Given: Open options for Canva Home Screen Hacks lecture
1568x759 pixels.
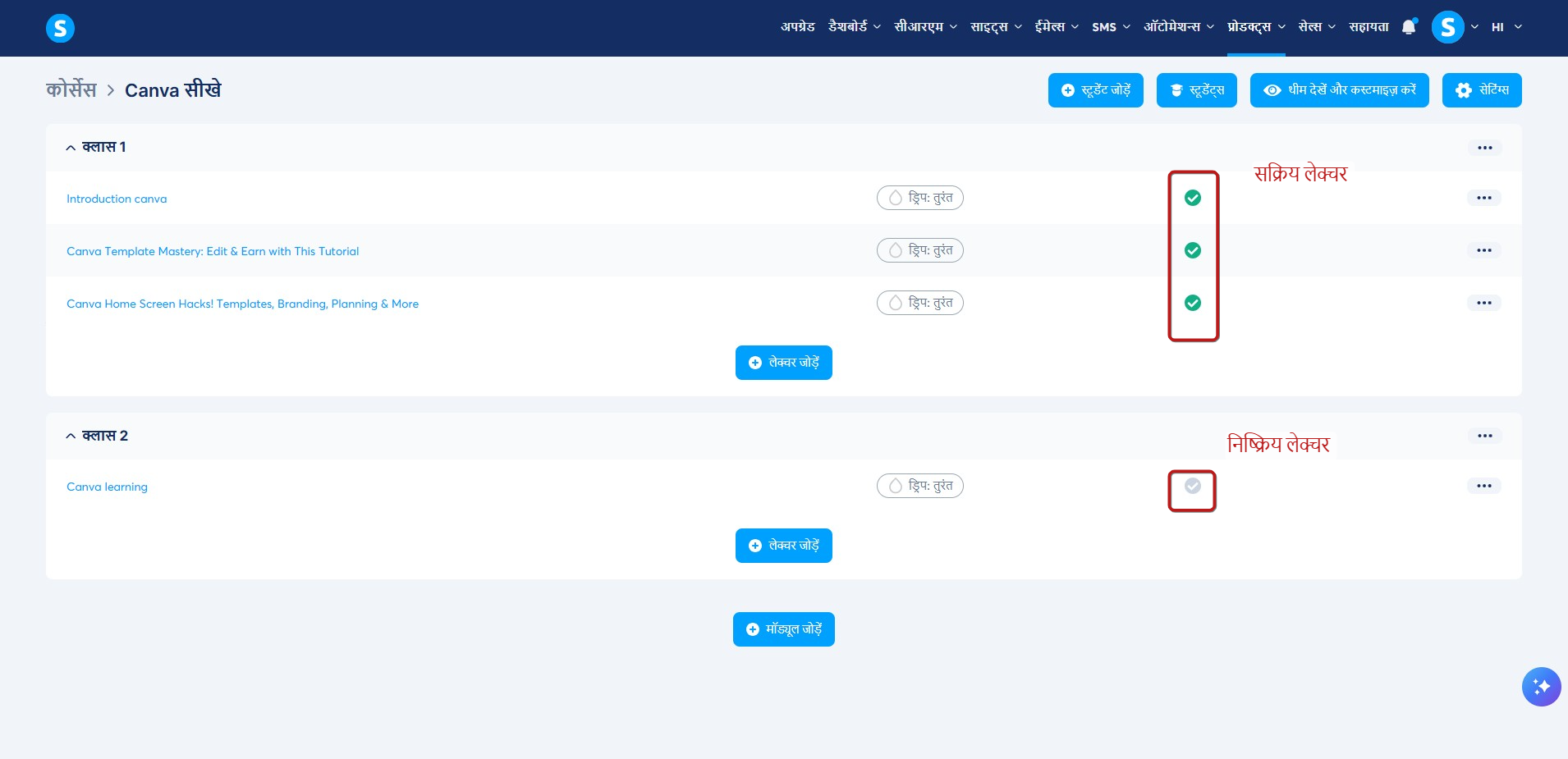Looking at the screenshot, I should coord(1483,303).
